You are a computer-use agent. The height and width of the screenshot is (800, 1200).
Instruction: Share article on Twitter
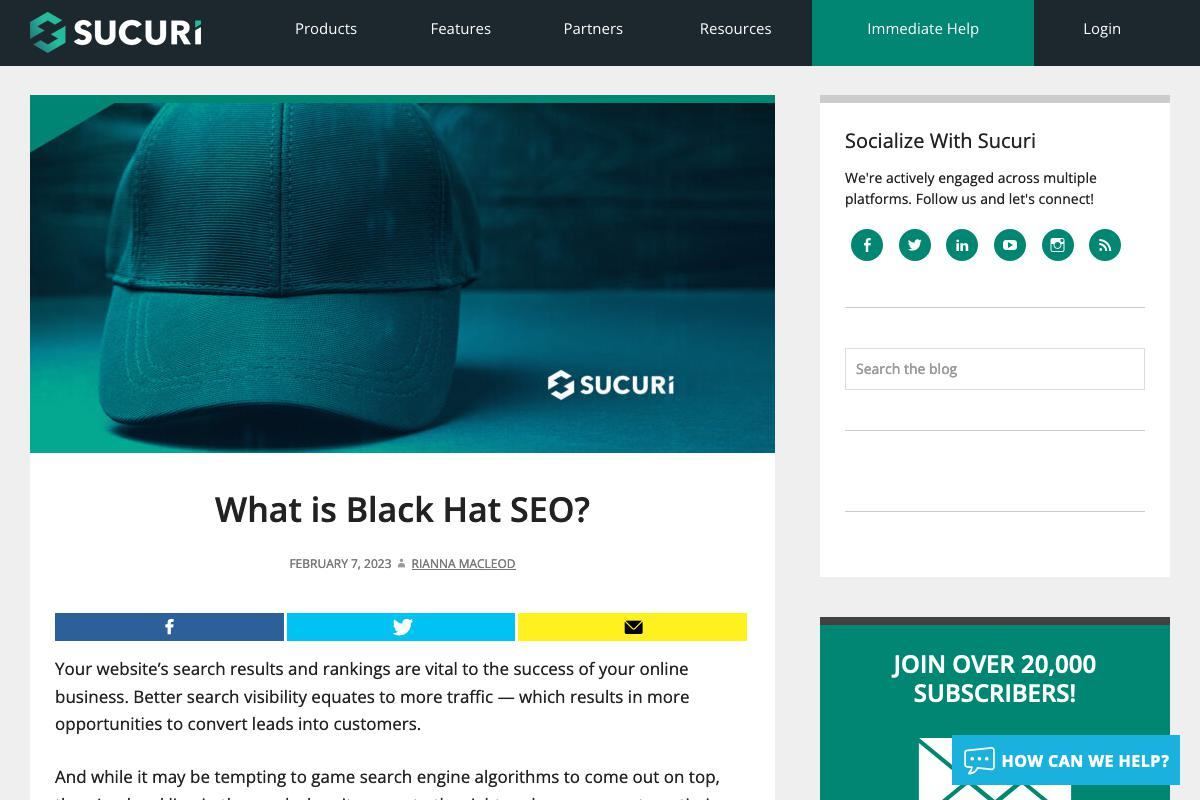pyautogui.click(x=401, y=627)
